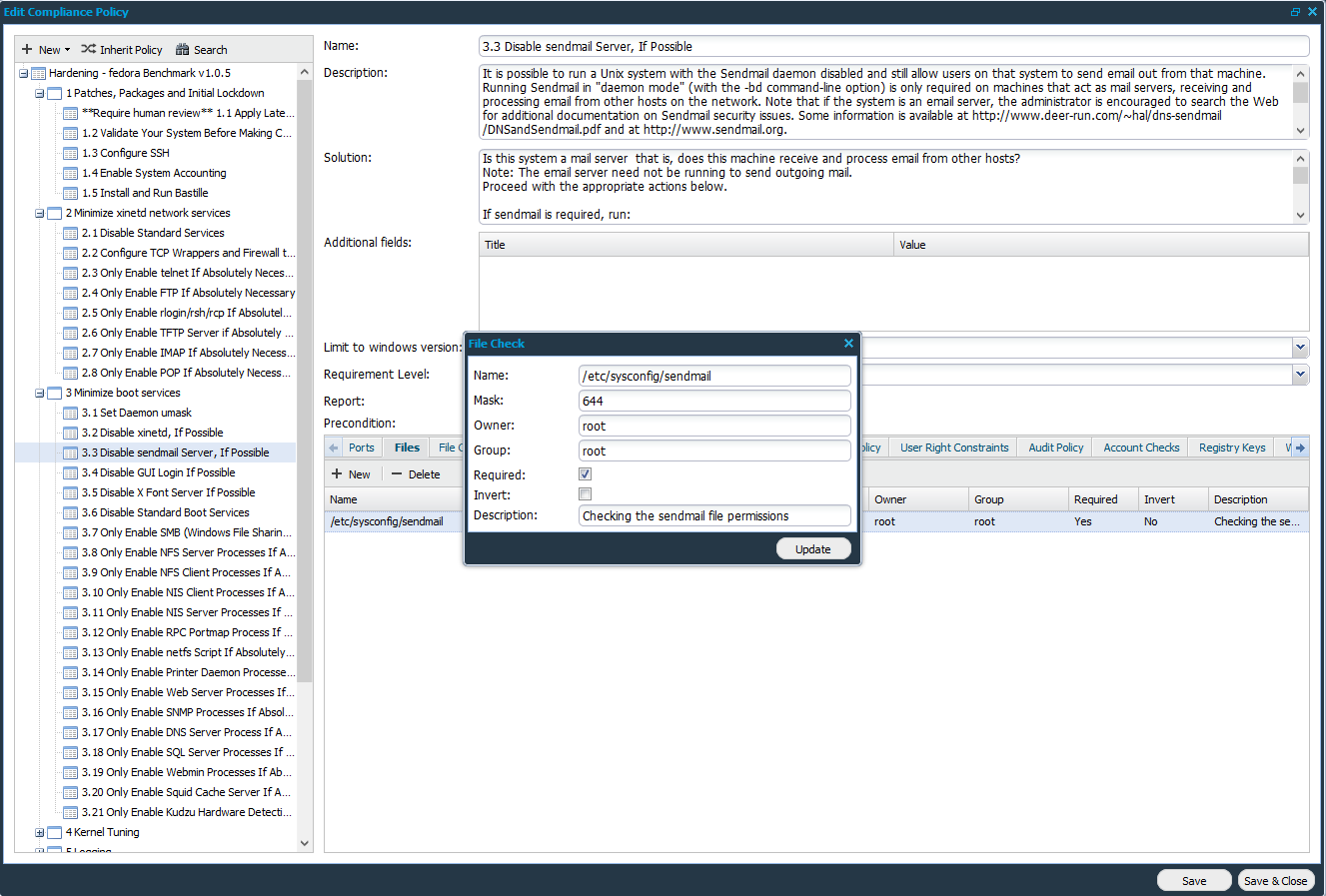The image size is (1326, 896).
Task: Click the Mask input field showing 644
Action: point(713,400)
